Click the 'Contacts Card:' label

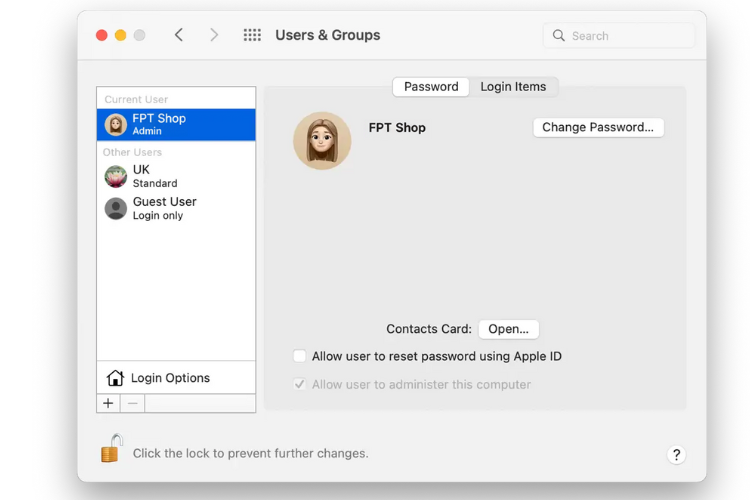pyautogui.click(x=429, y=329)
